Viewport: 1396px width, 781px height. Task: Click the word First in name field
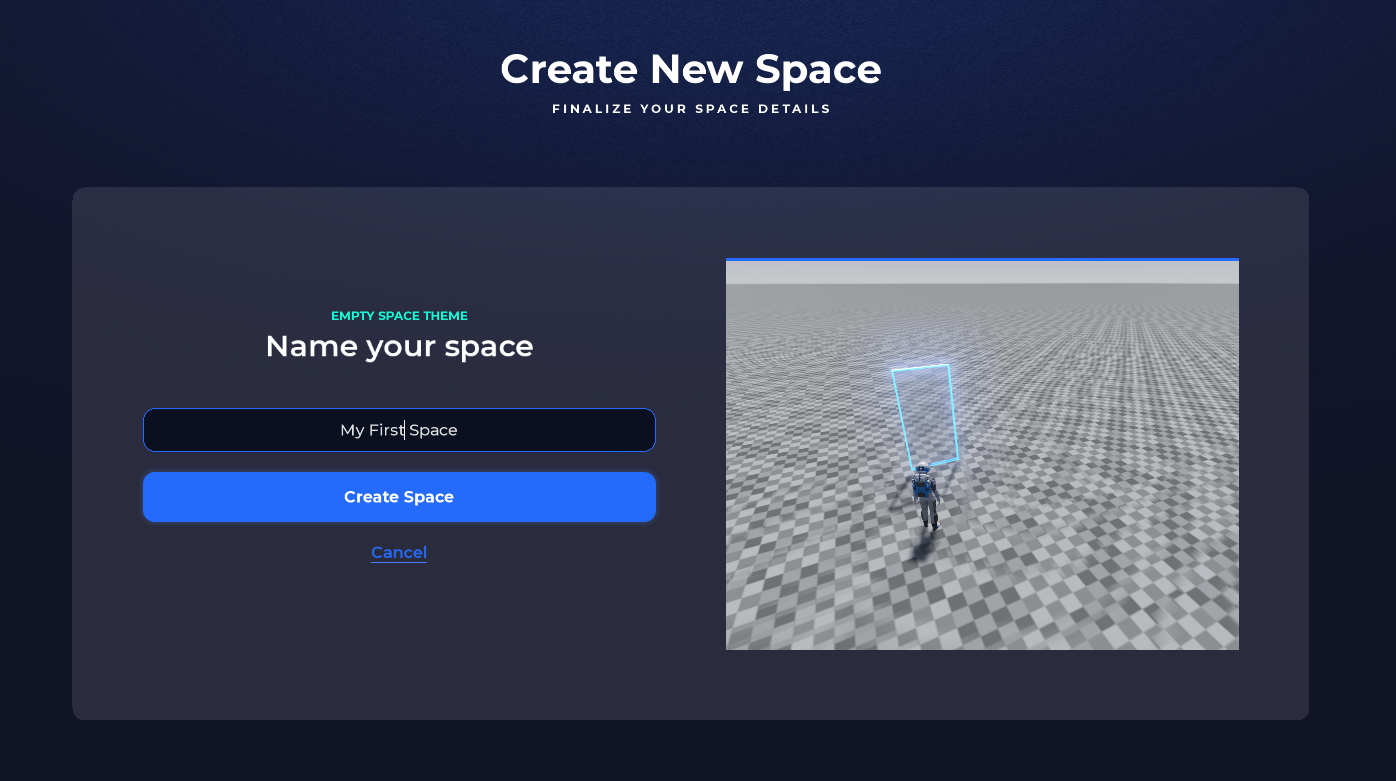click(x=385, y=430)
